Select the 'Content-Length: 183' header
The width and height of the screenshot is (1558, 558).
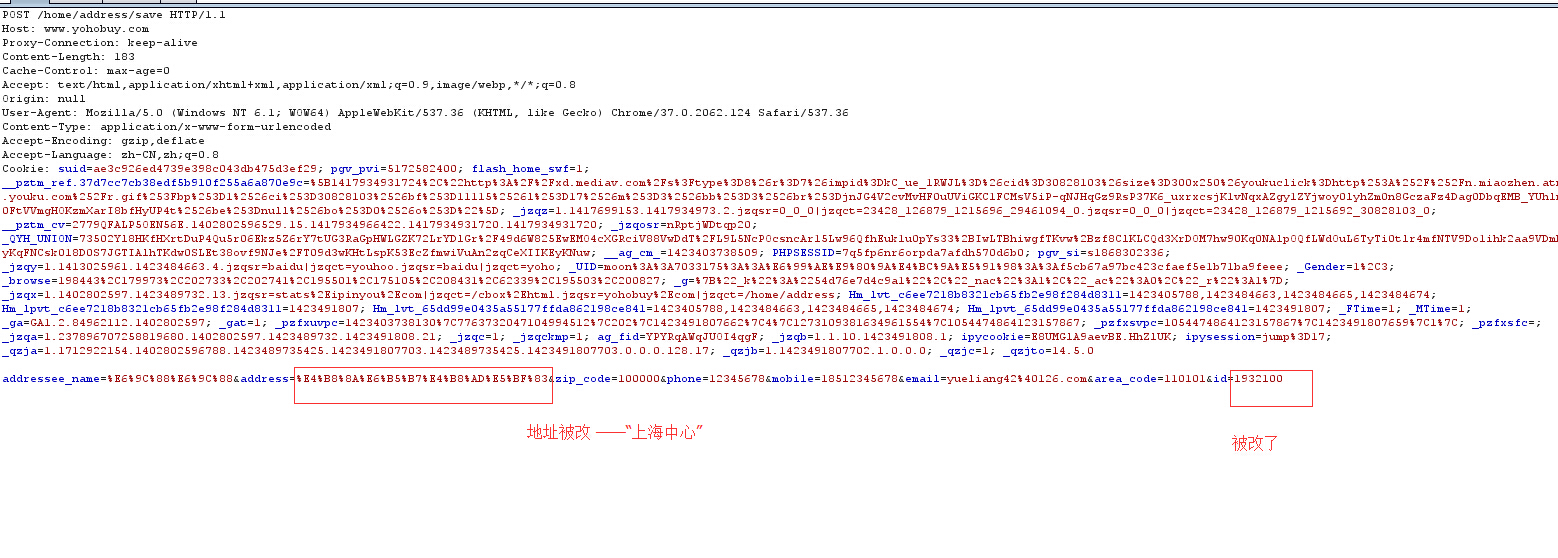tap(68, 57)
